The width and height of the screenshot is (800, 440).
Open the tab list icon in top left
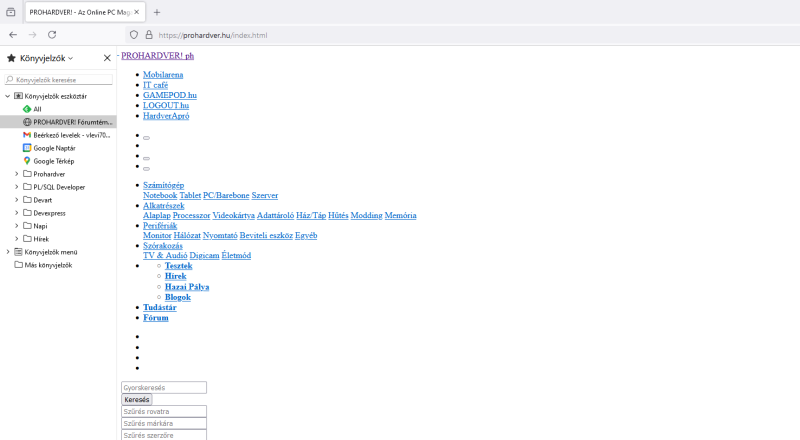[x=11, y=12]
